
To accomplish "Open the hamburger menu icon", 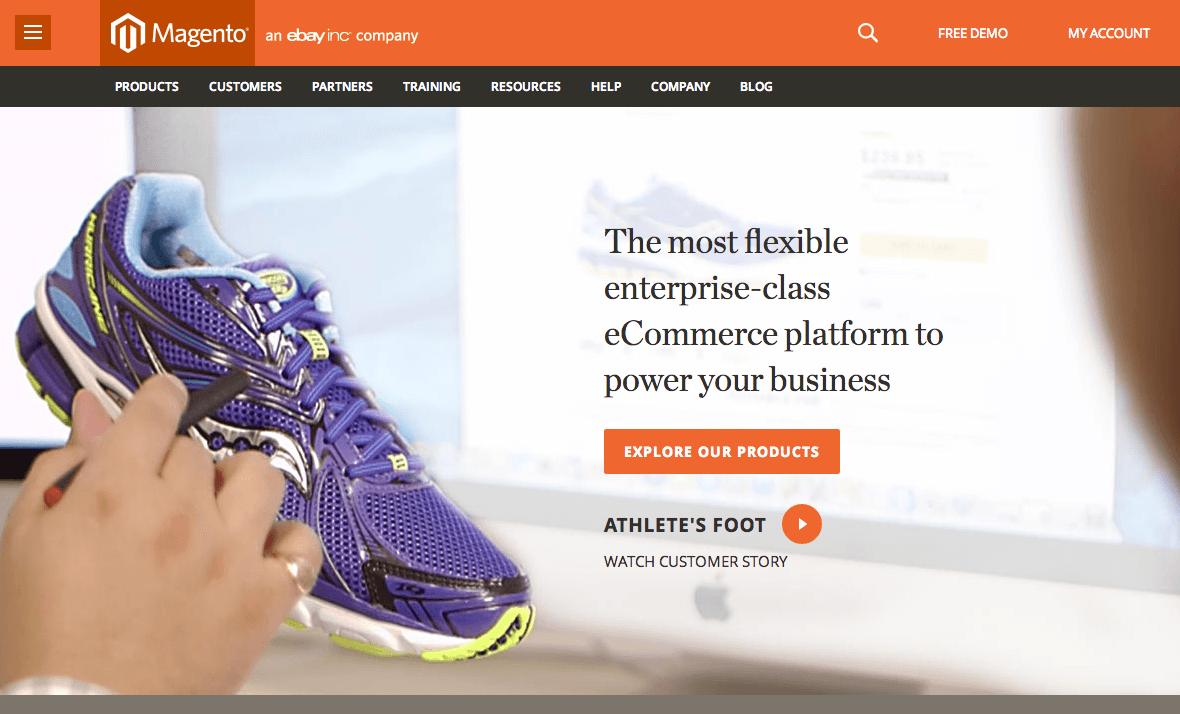I will [x=33, y=32].
